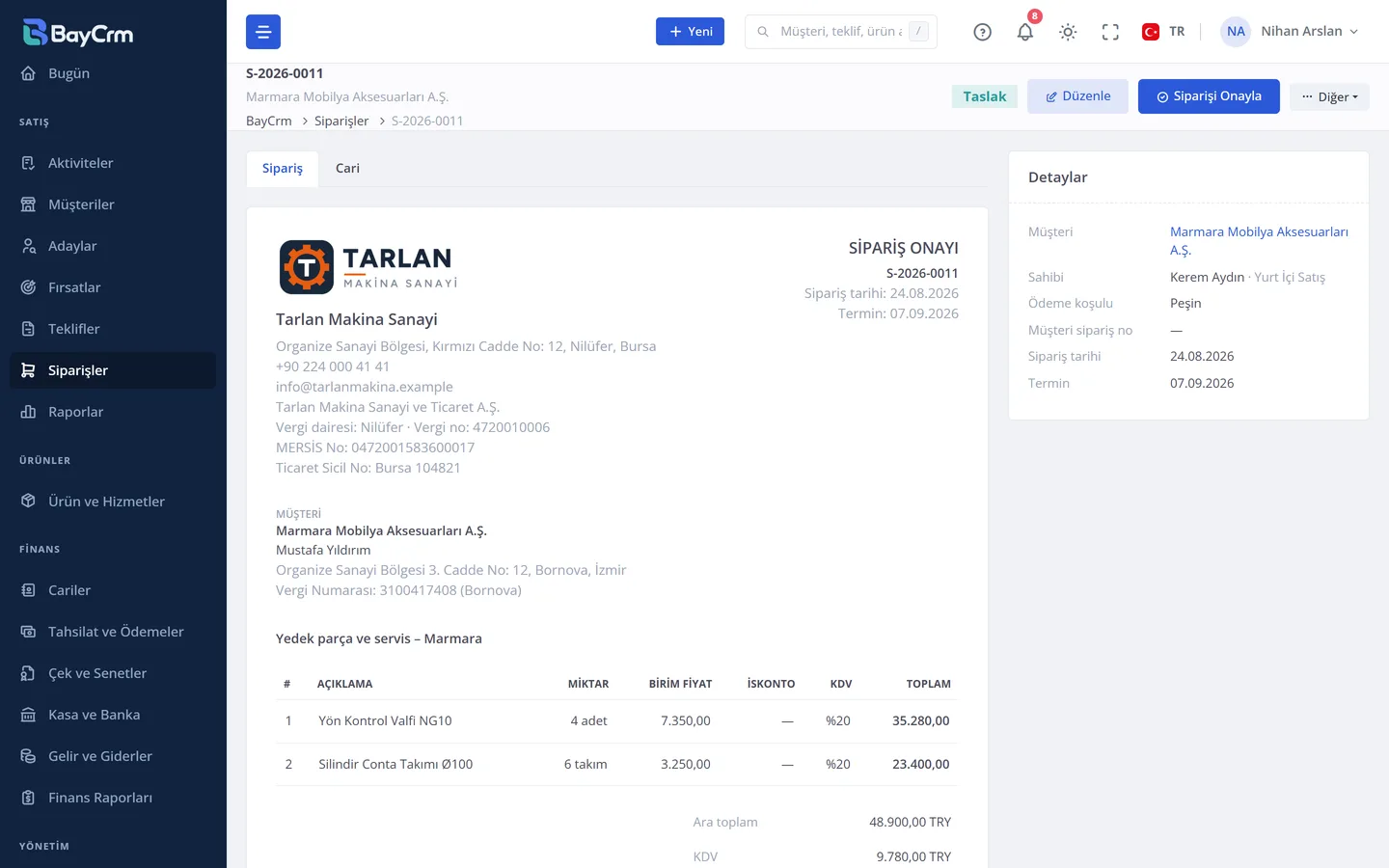Navigate to Fırsatlar

(113, 287)
